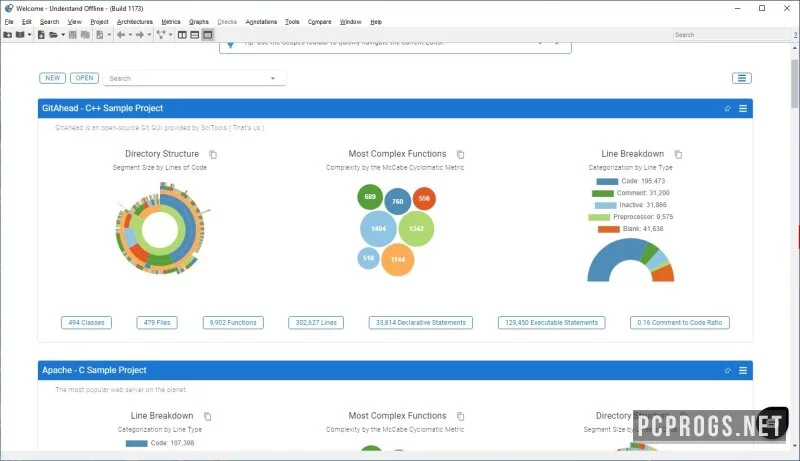The image size is (800, 461).
Task: Click the 9,902 Functions button
Action: click(233, 323)
